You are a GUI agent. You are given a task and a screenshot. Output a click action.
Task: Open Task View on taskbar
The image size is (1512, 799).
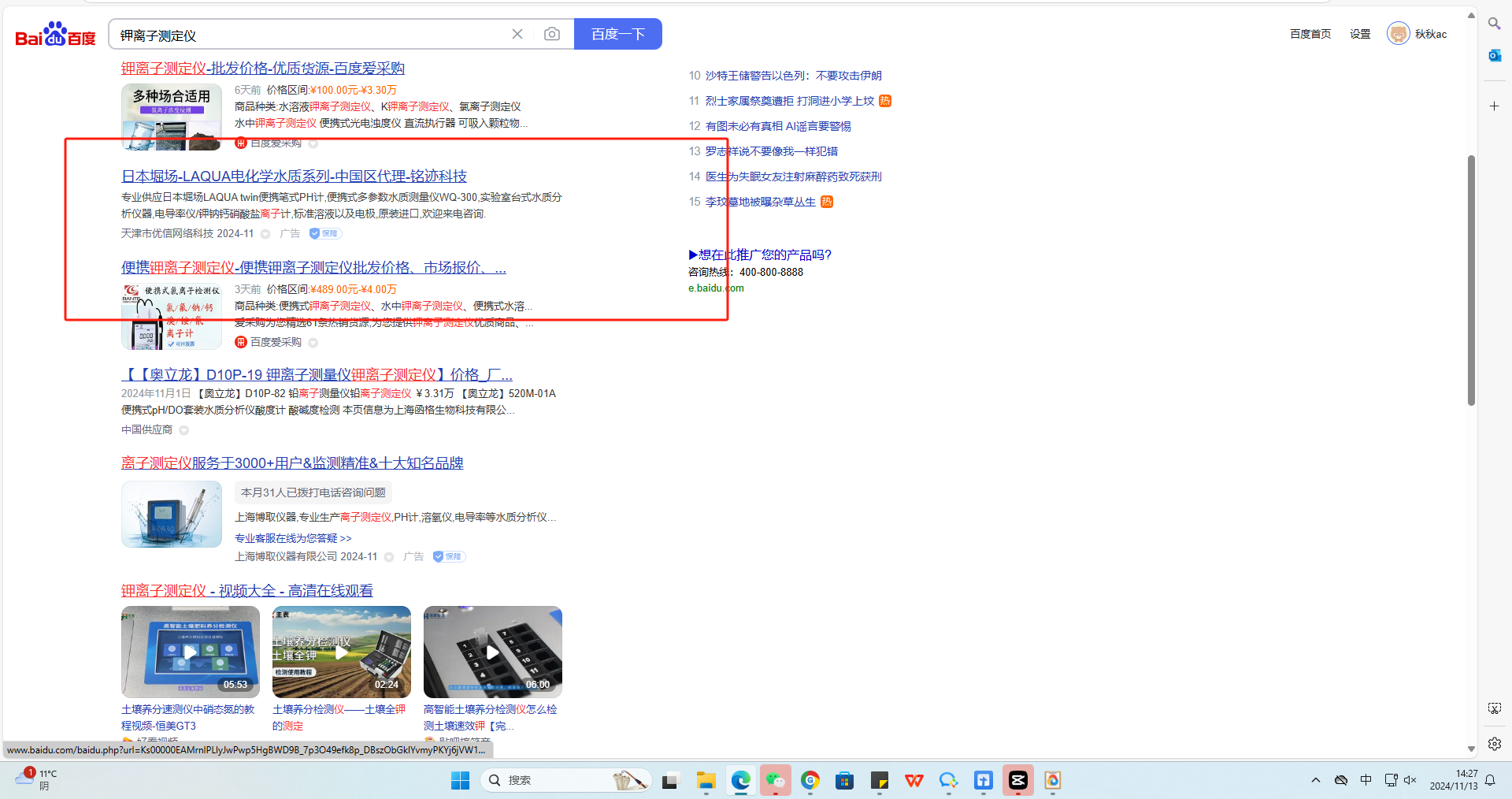pyautogui.click(x=670, y=780)
